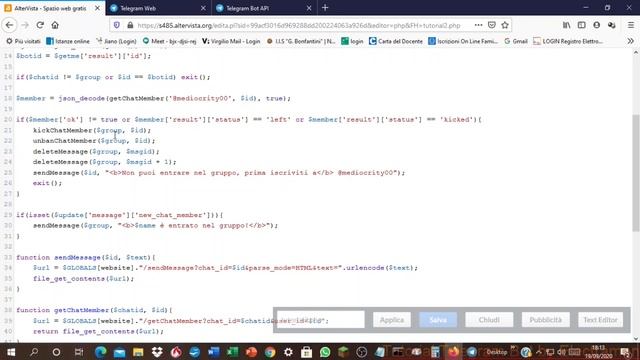Screen dimensions: 640x360
Task: Open Telegram from the taskbar
Action: 471,352
